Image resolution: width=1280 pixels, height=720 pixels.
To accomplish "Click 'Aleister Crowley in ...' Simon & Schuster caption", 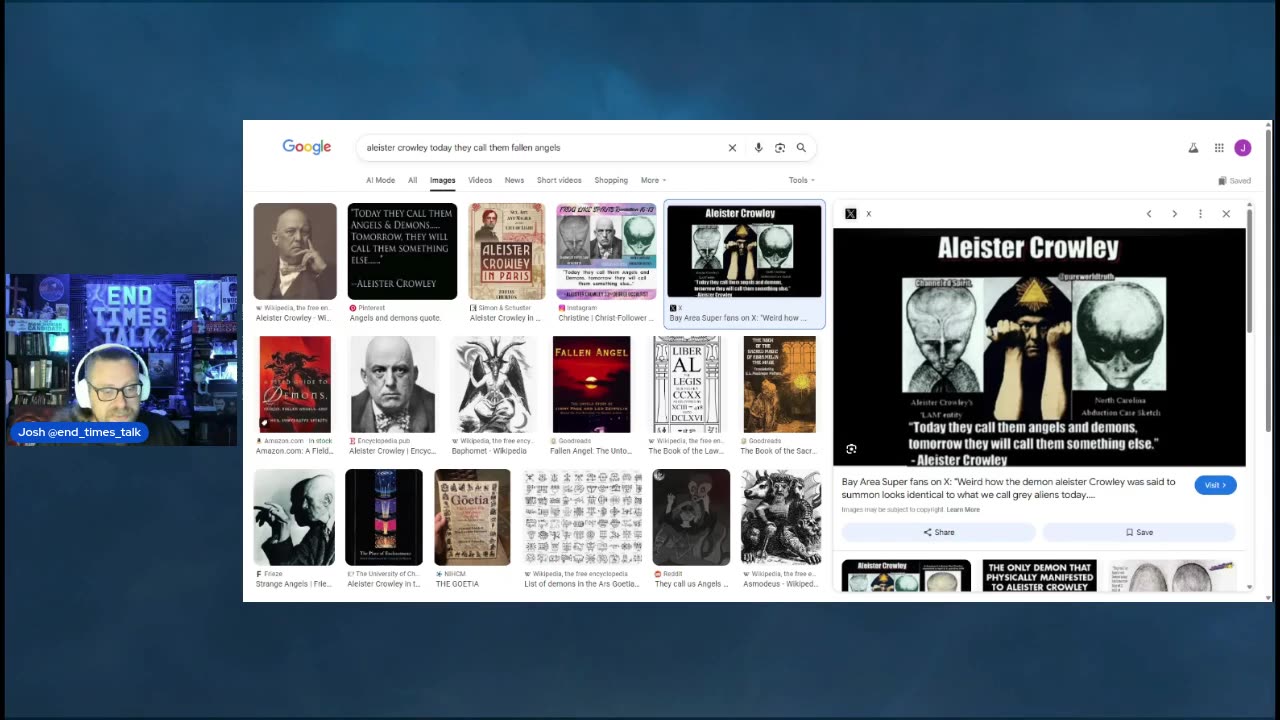I will (505, 318).
